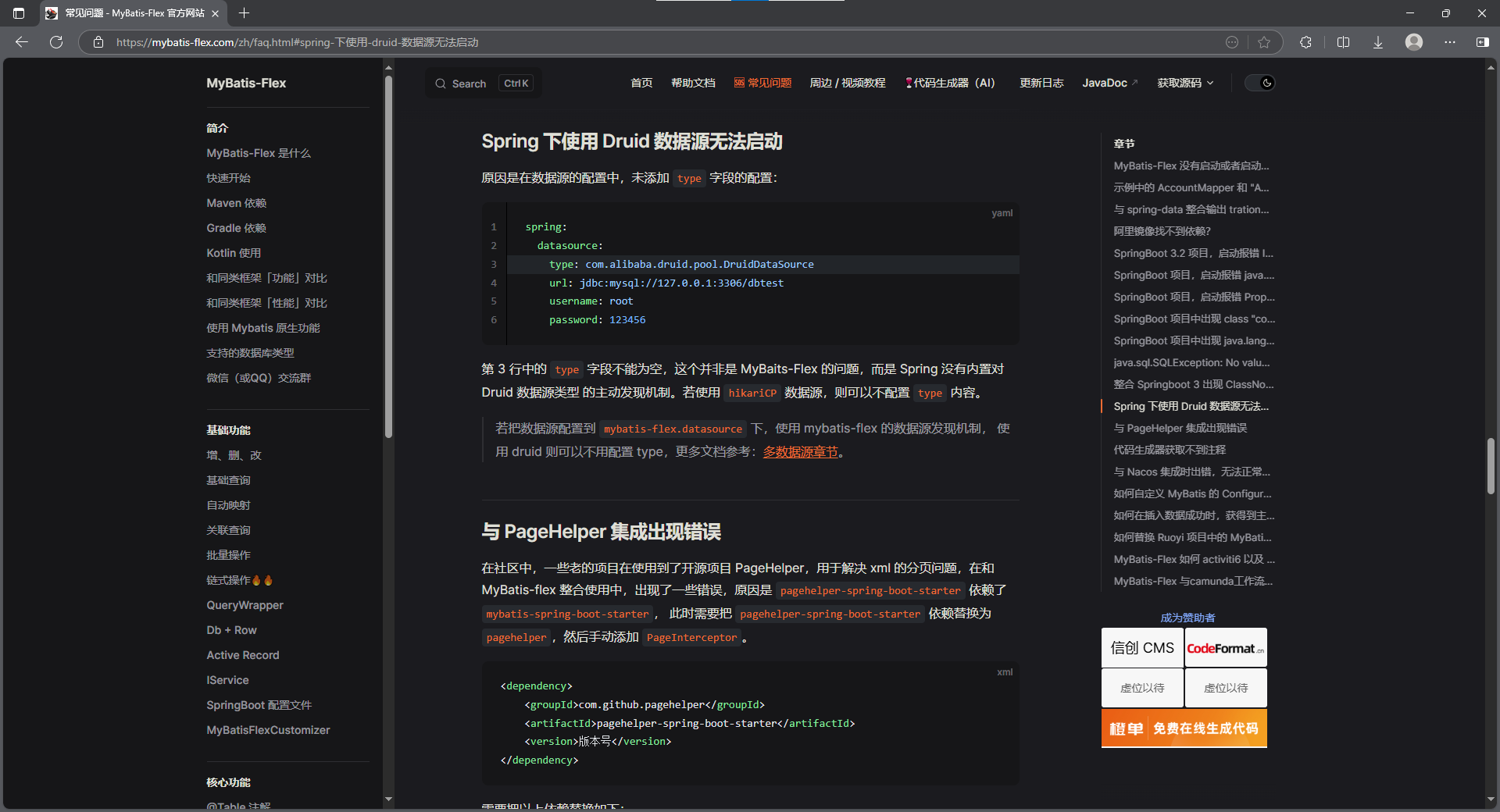Open 成为赞助者 link
The image size is (1500, 812).
1187,618
